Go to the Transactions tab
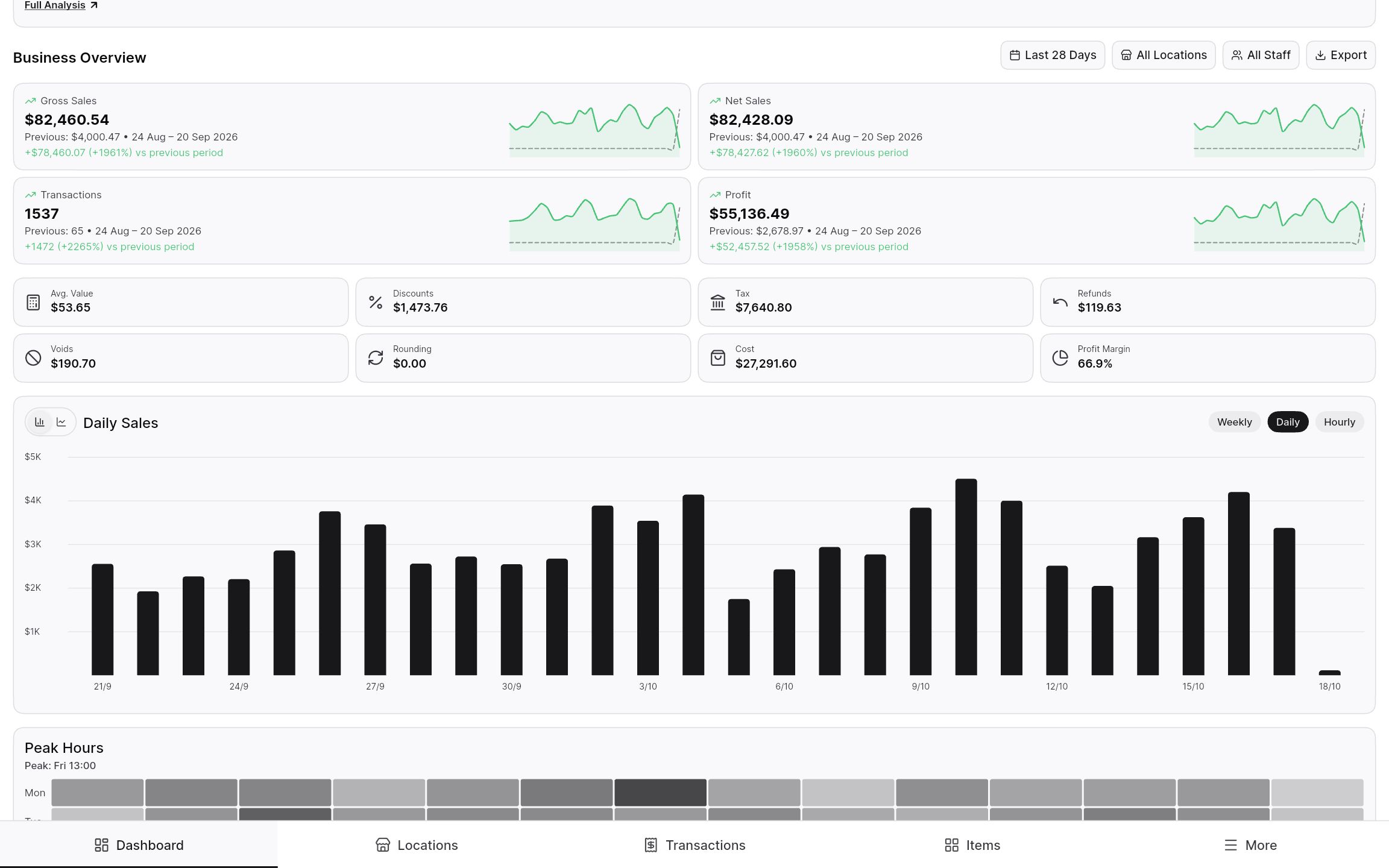This screenshot has width=1389, height=868. click(x=694, y=845)
